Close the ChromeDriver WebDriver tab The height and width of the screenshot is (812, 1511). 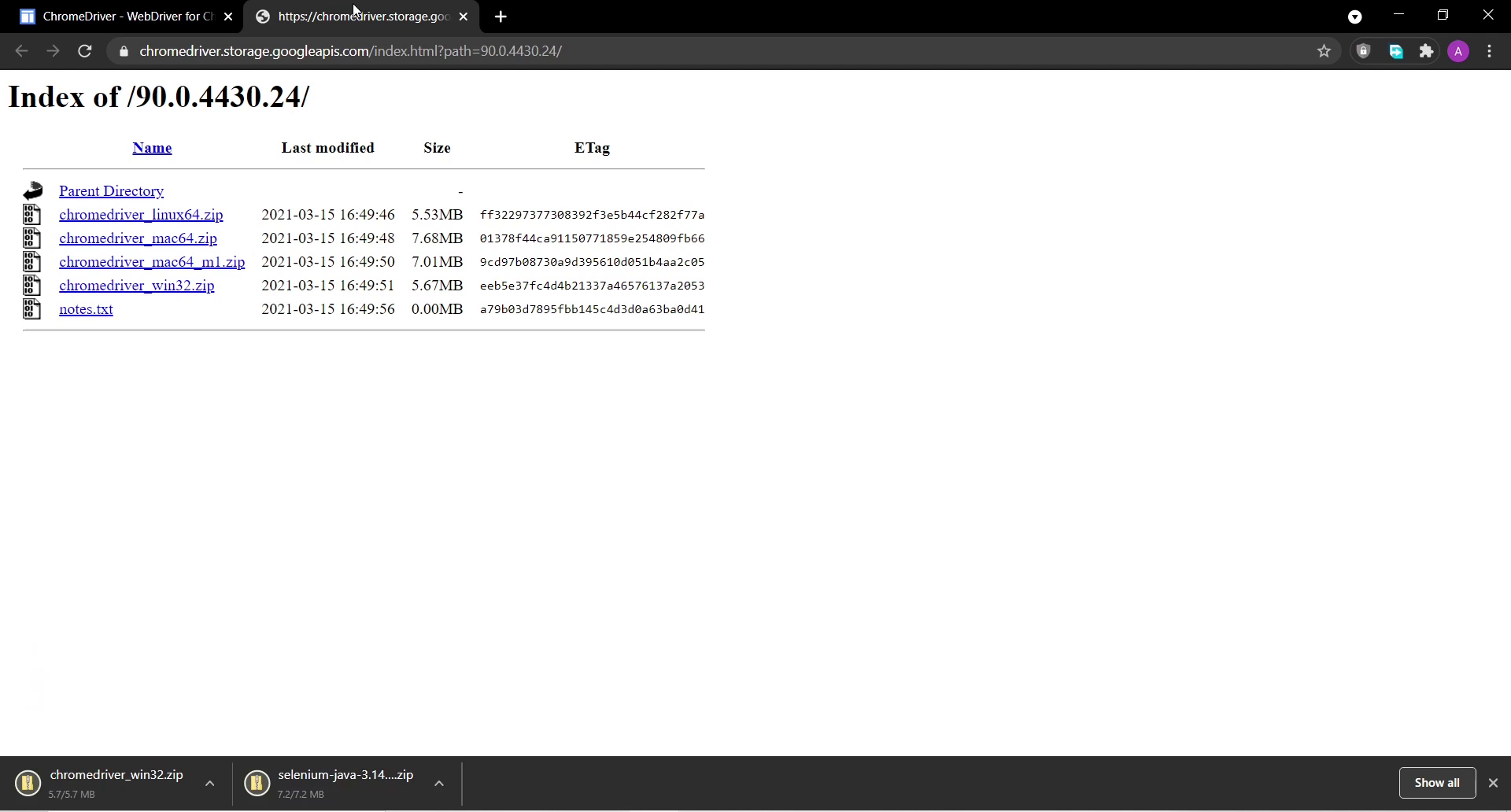click(228, 17)
